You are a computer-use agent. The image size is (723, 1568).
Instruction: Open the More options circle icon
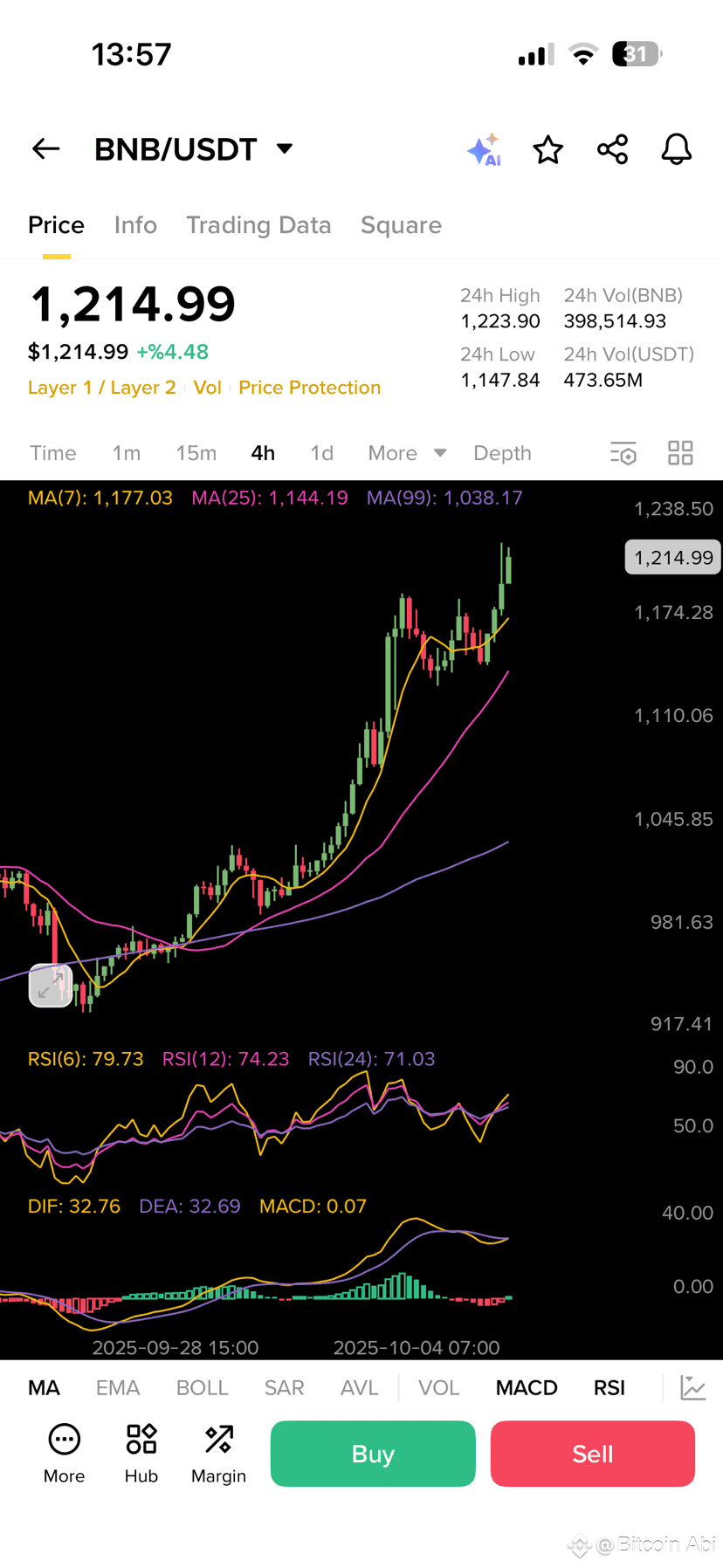point(65,1440)
